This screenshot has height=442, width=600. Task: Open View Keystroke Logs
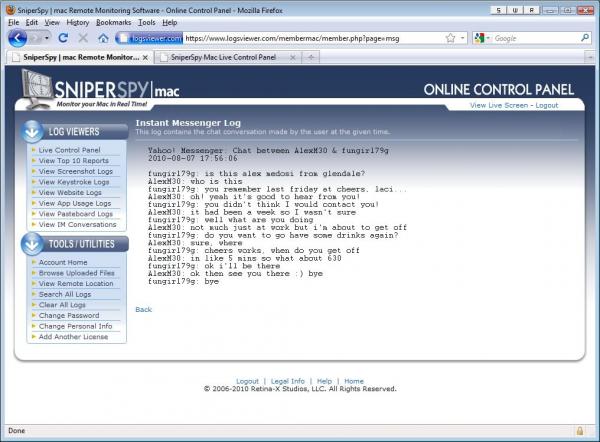click(x=74, y=182)
